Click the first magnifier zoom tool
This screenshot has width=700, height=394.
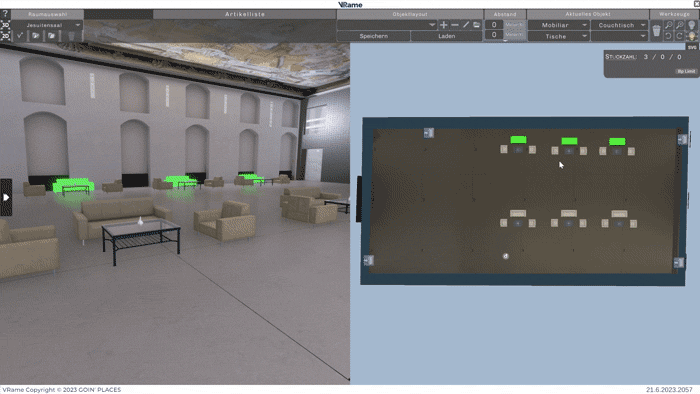[x=668, y=25]
